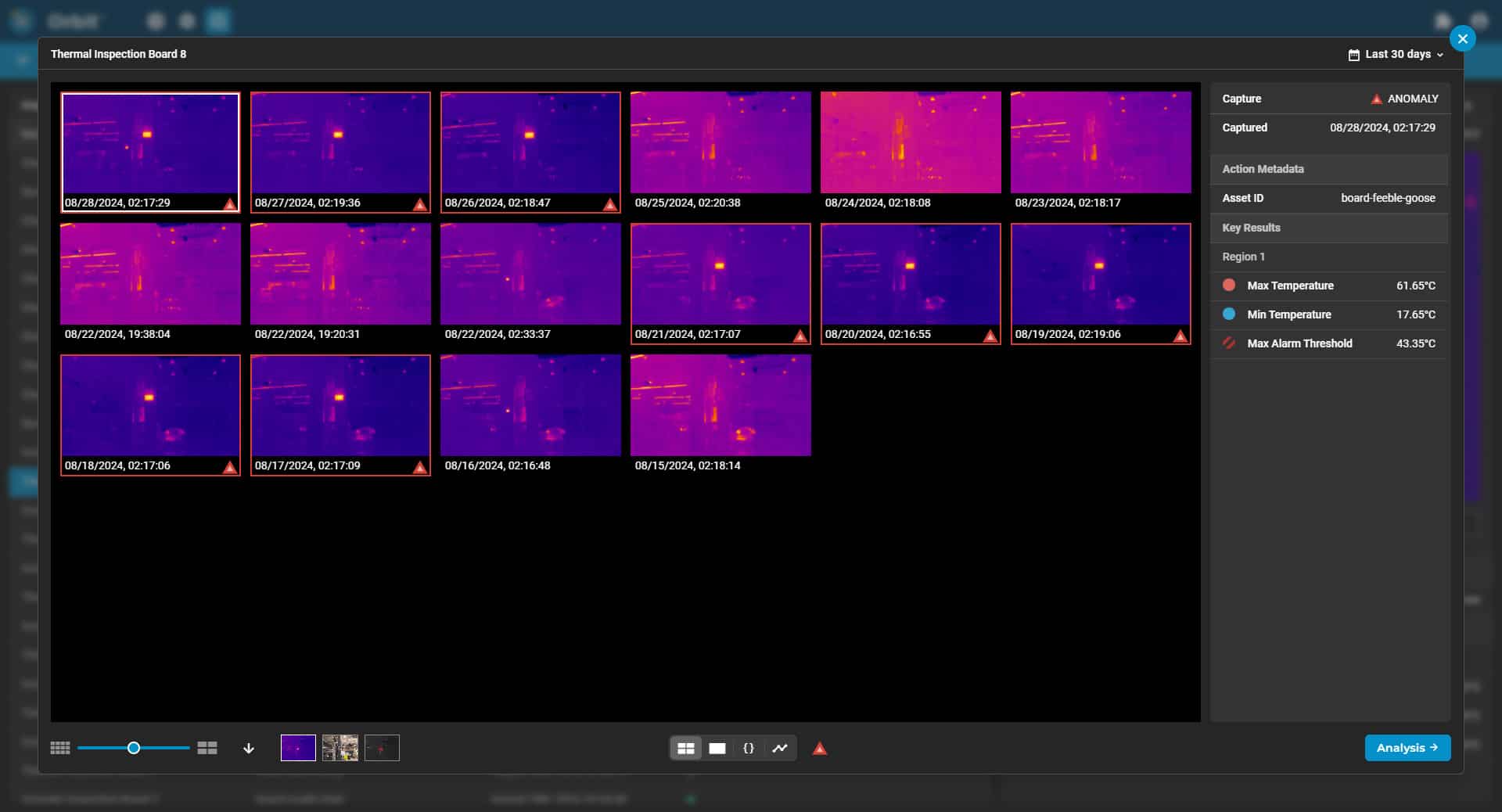Adjust the thumbnail size slider

click(x=133, y=749)
